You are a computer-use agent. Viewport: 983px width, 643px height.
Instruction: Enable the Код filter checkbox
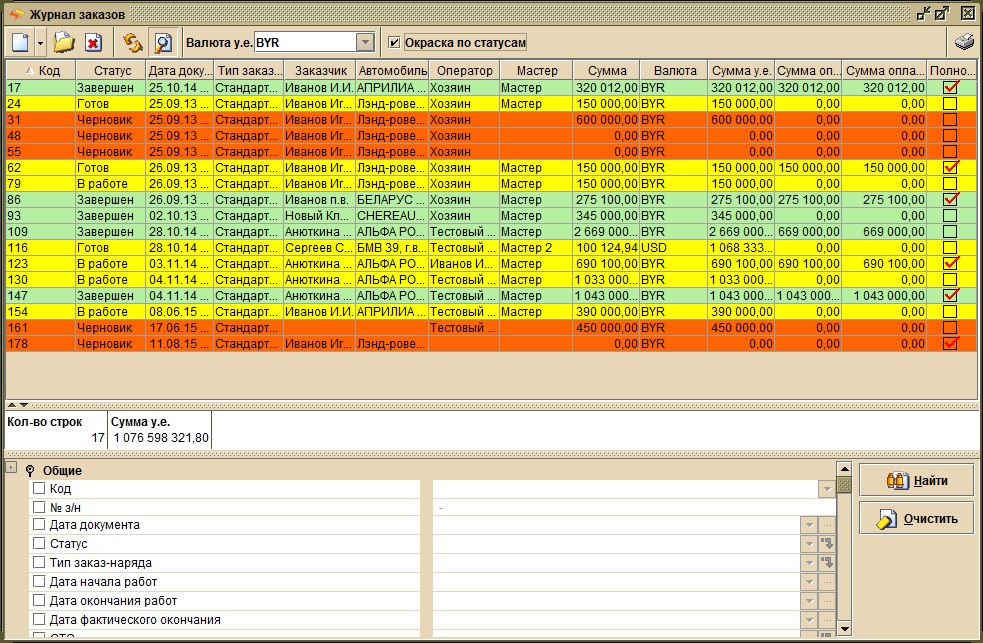[39, 488]
